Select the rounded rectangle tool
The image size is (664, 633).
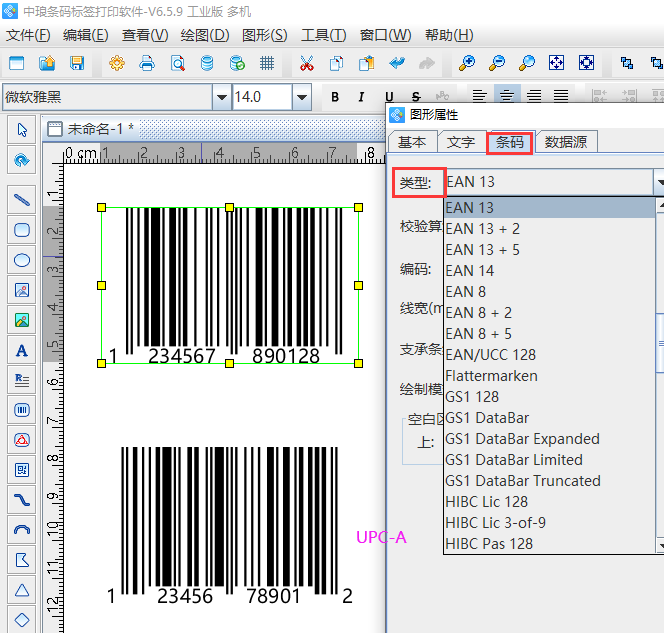[x=22, y=230]
